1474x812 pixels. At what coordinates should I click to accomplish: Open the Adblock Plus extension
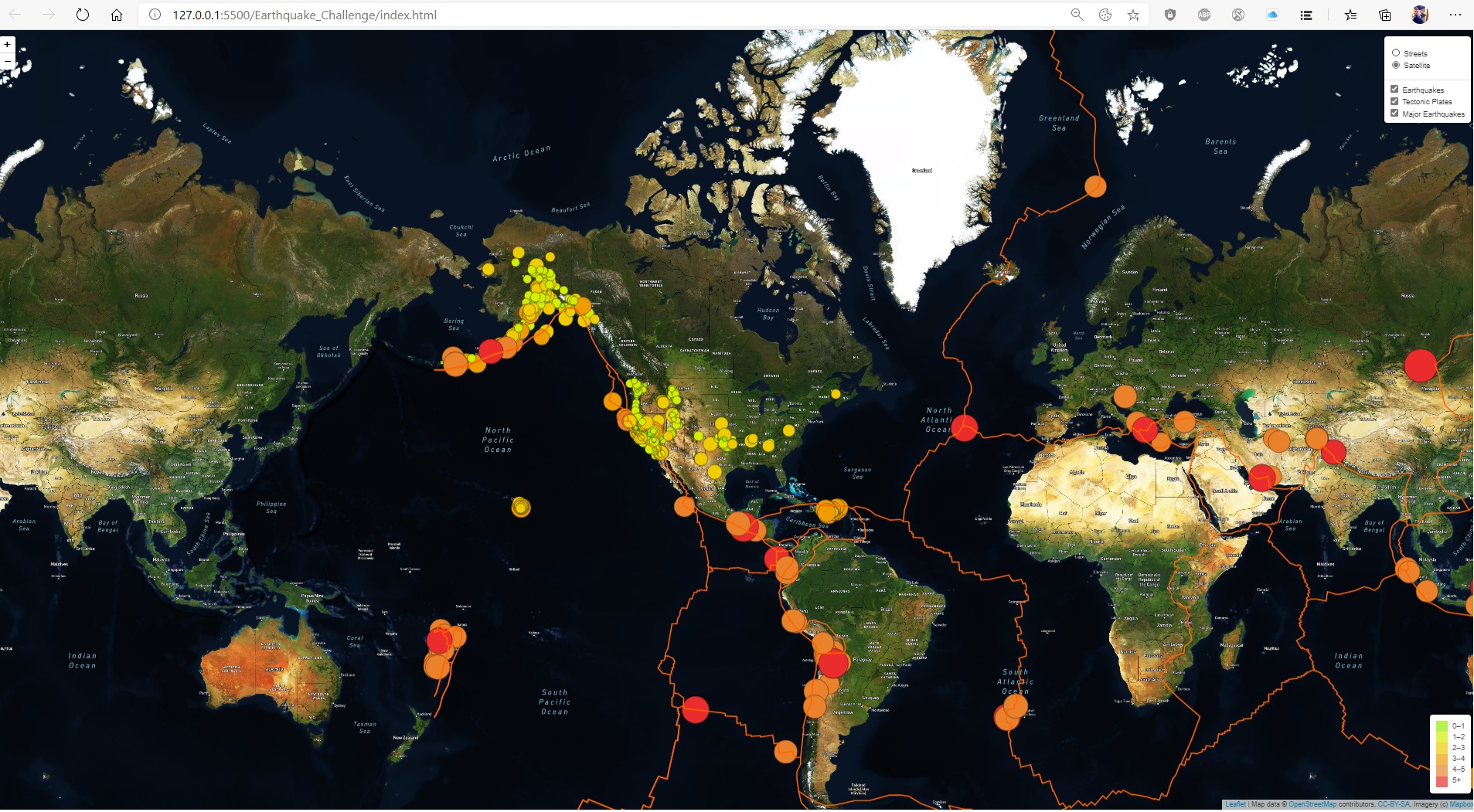(1203, 14)
